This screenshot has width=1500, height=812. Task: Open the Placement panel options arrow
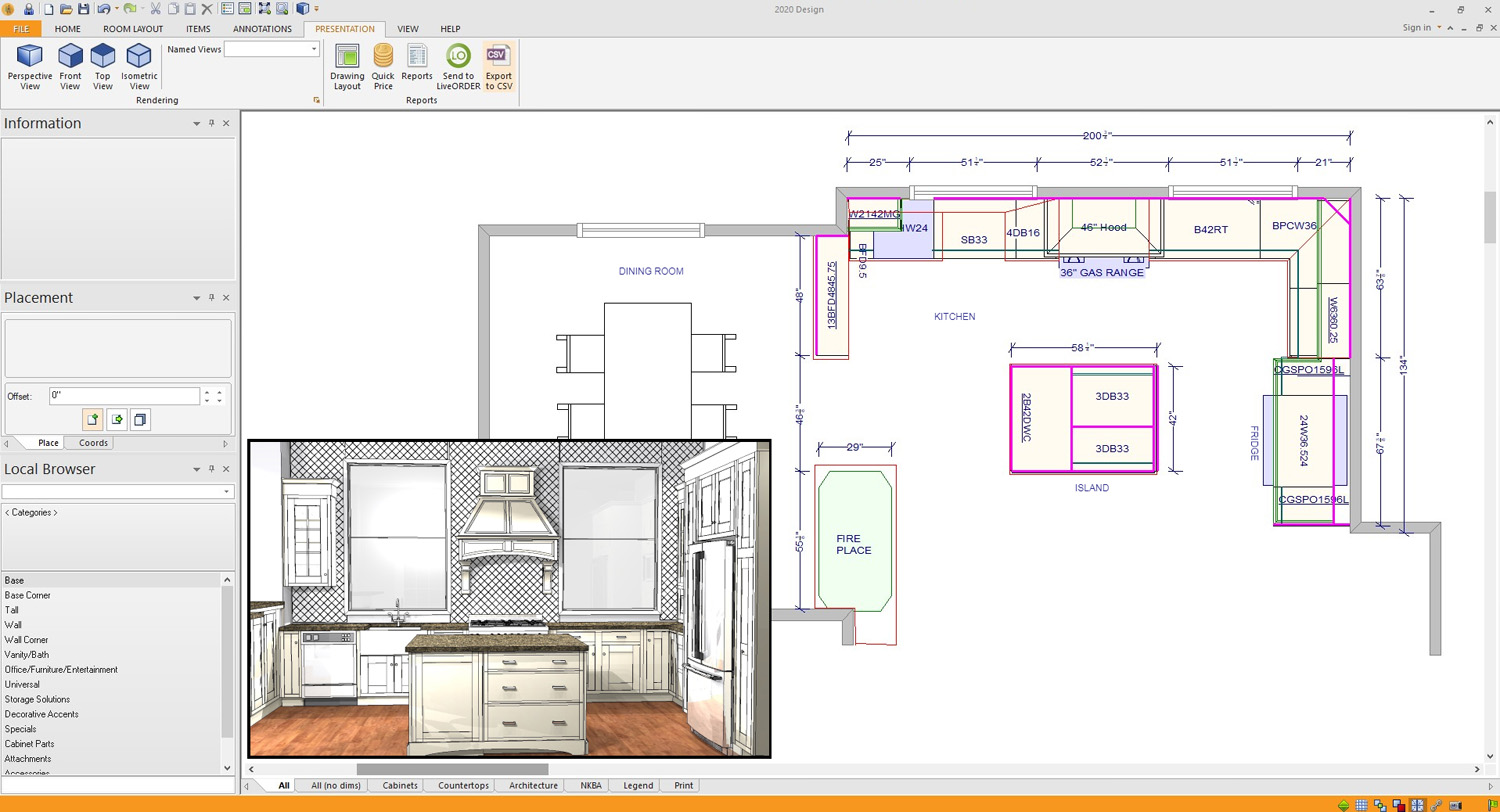[196, 298]
